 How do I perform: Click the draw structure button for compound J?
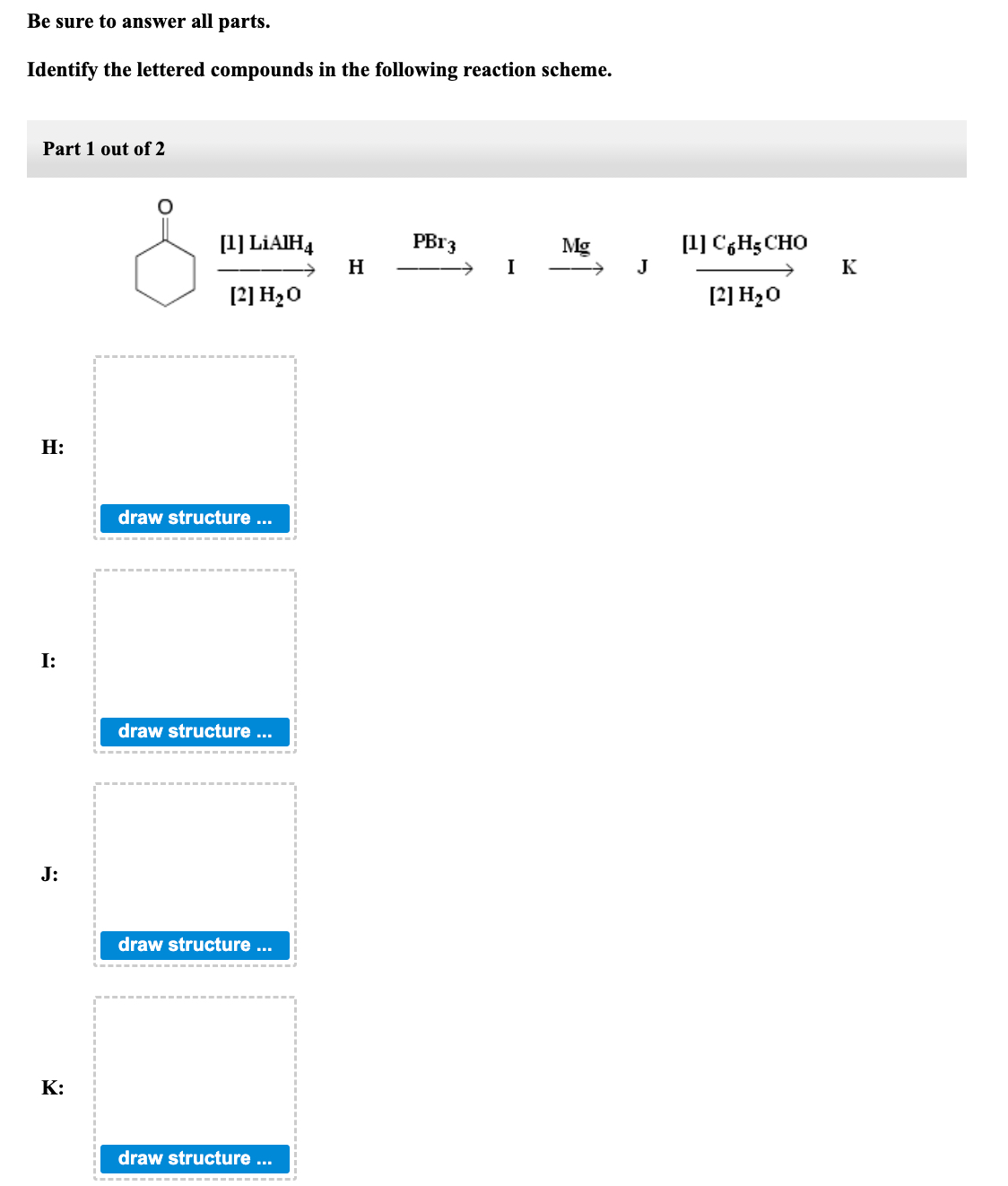[x=195, y=945]
